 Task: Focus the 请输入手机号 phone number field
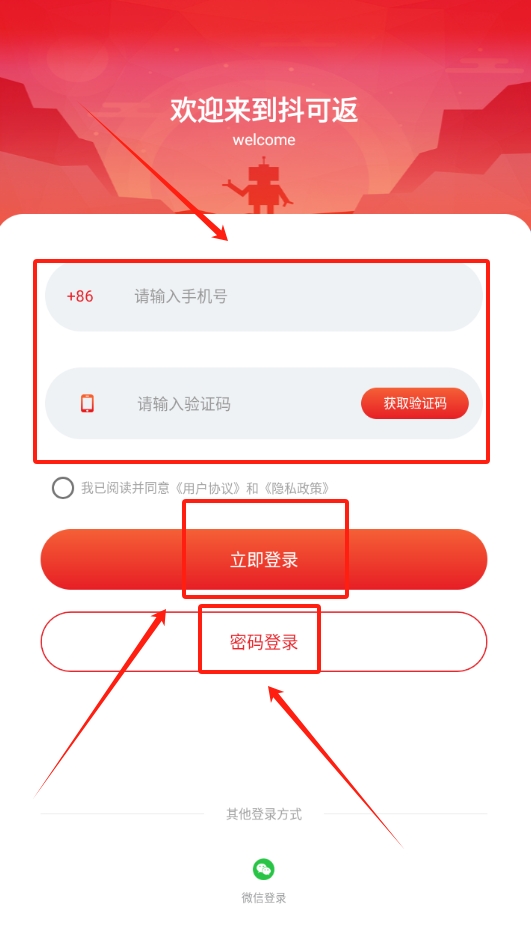point(264,296)
